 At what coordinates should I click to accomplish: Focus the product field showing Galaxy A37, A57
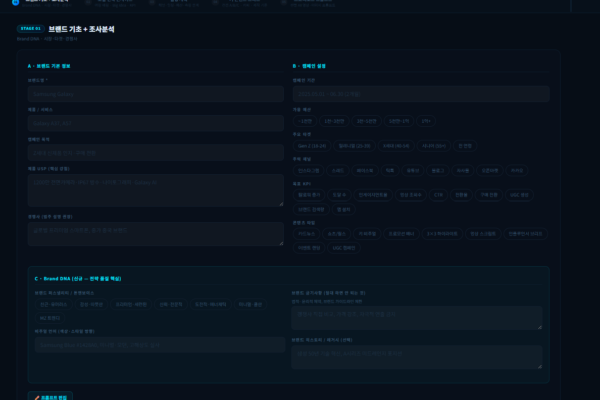click(156, 123)
